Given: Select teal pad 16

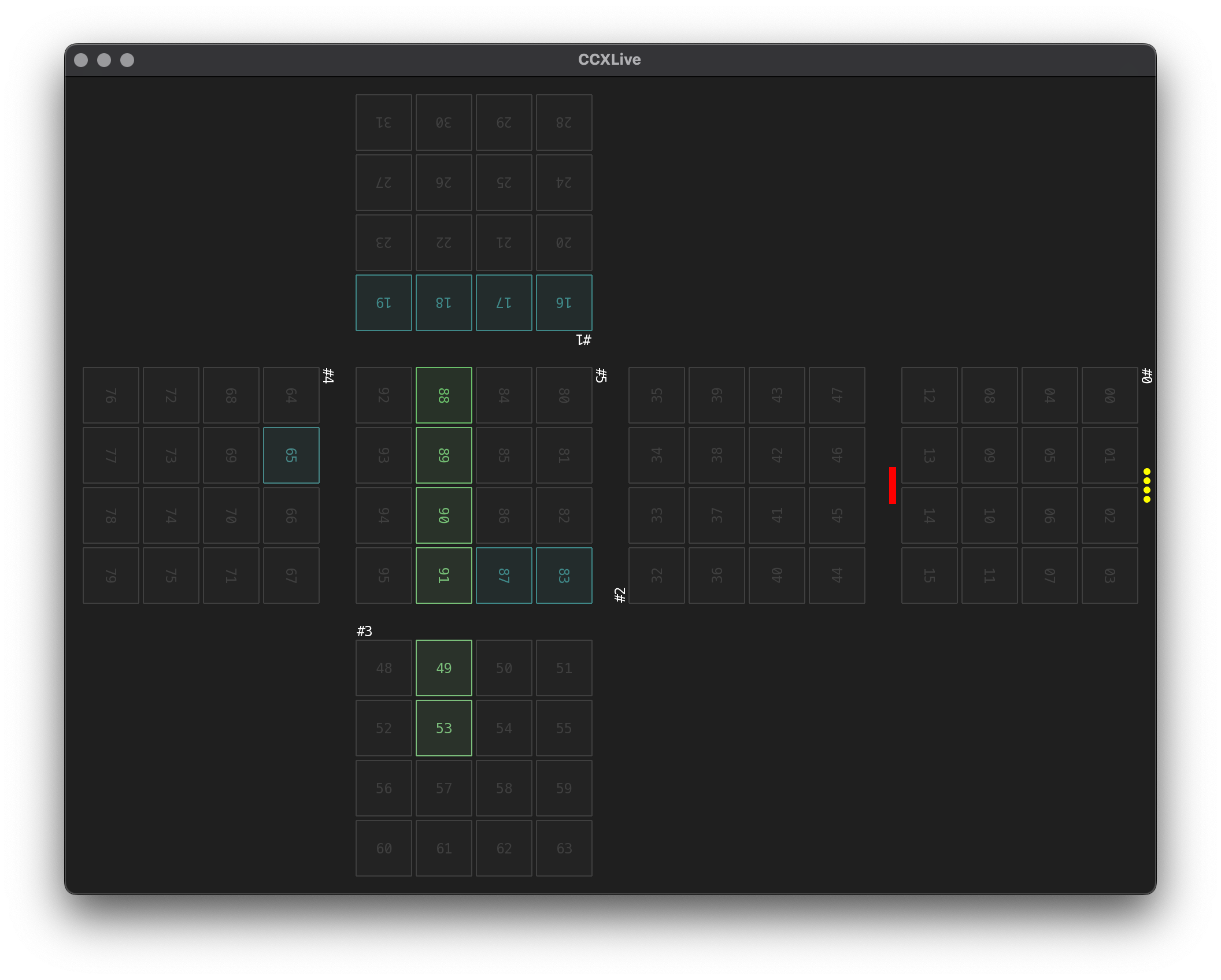Looking at the screenshot, I should (x=564, y=303).
